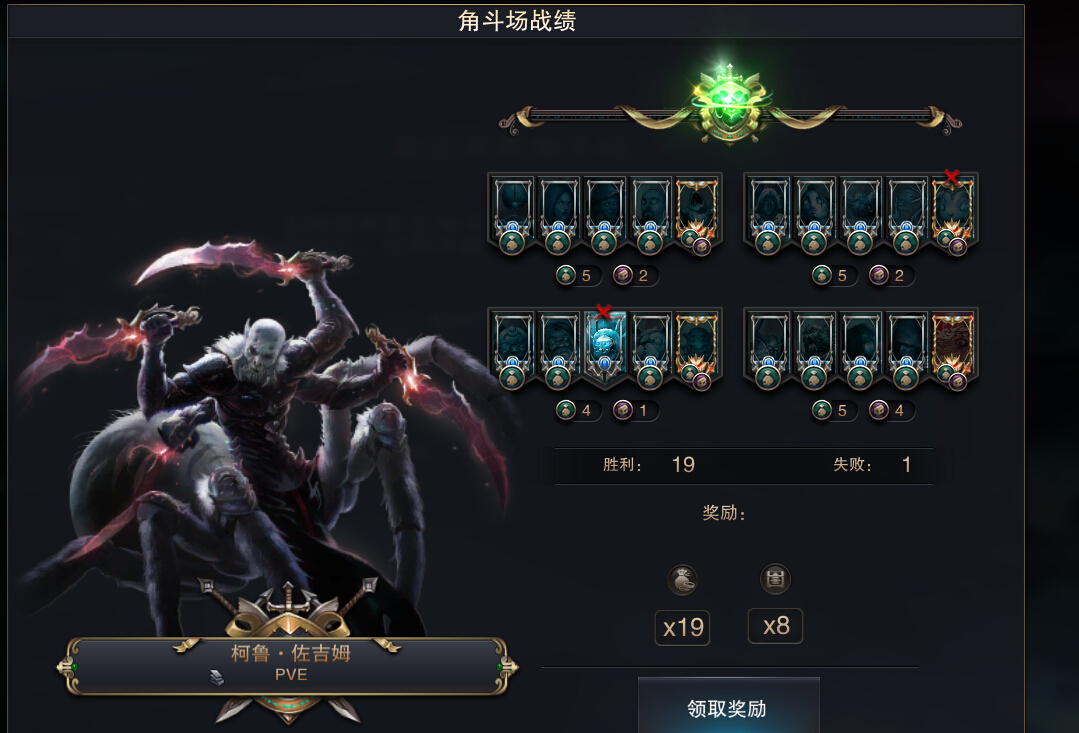
Task: Click the 失败 losses counter showing 1
Action: click(873, 465)
